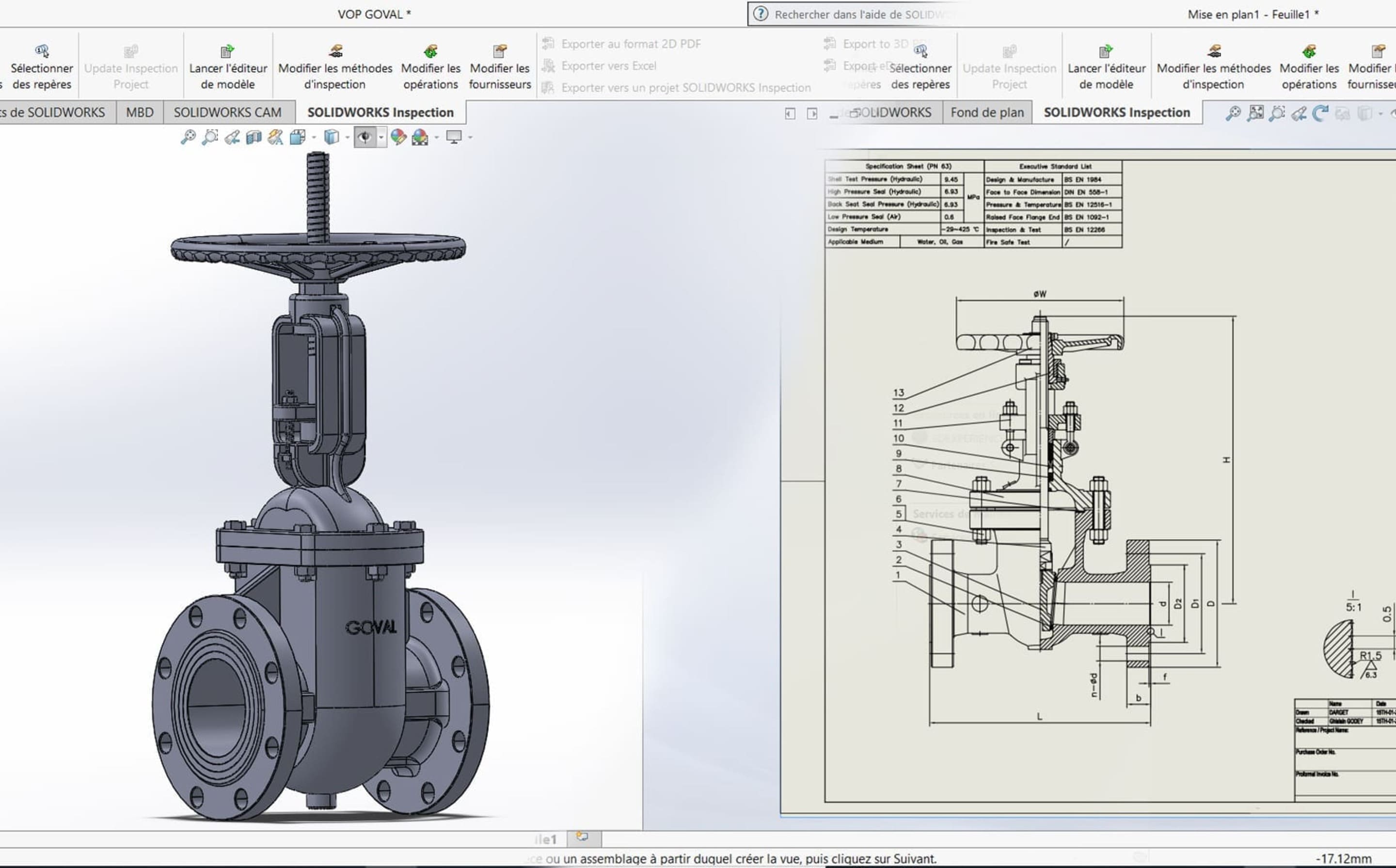This screenshot has width=1396, height=868.
Task: Click Exporter vers un projet SOLIDWORKS Inspection
Action: point(677,87)
